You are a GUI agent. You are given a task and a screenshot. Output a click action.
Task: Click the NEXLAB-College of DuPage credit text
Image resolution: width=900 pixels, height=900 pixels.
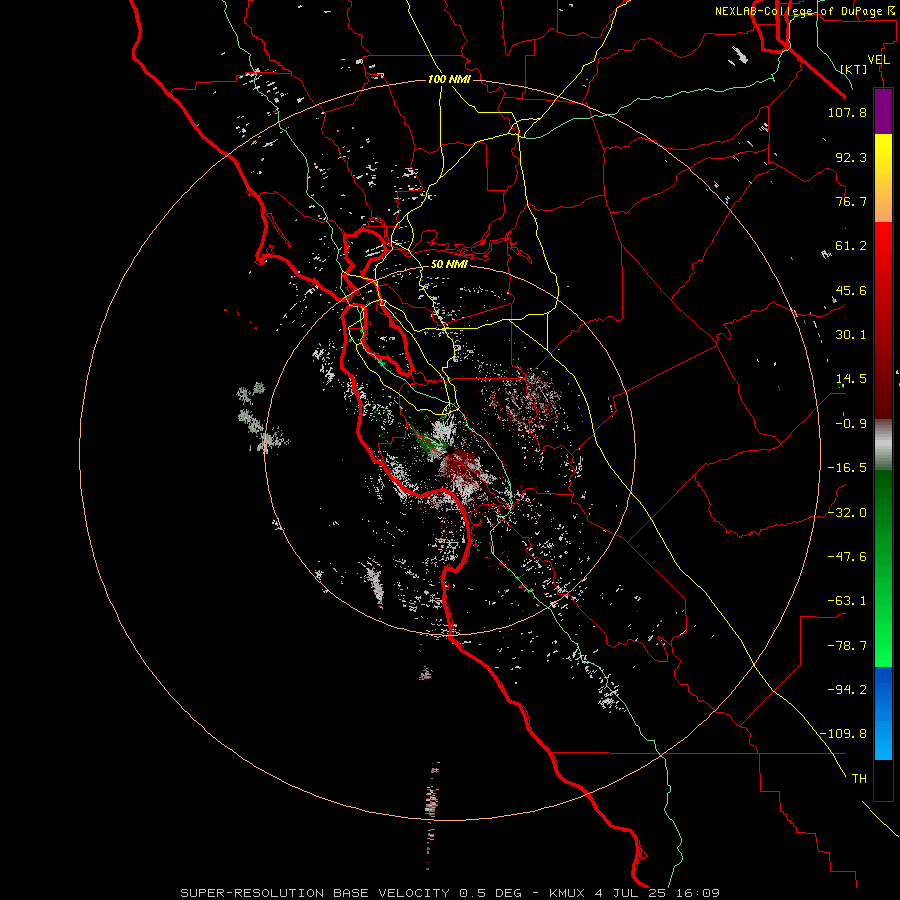coord(798,11)
